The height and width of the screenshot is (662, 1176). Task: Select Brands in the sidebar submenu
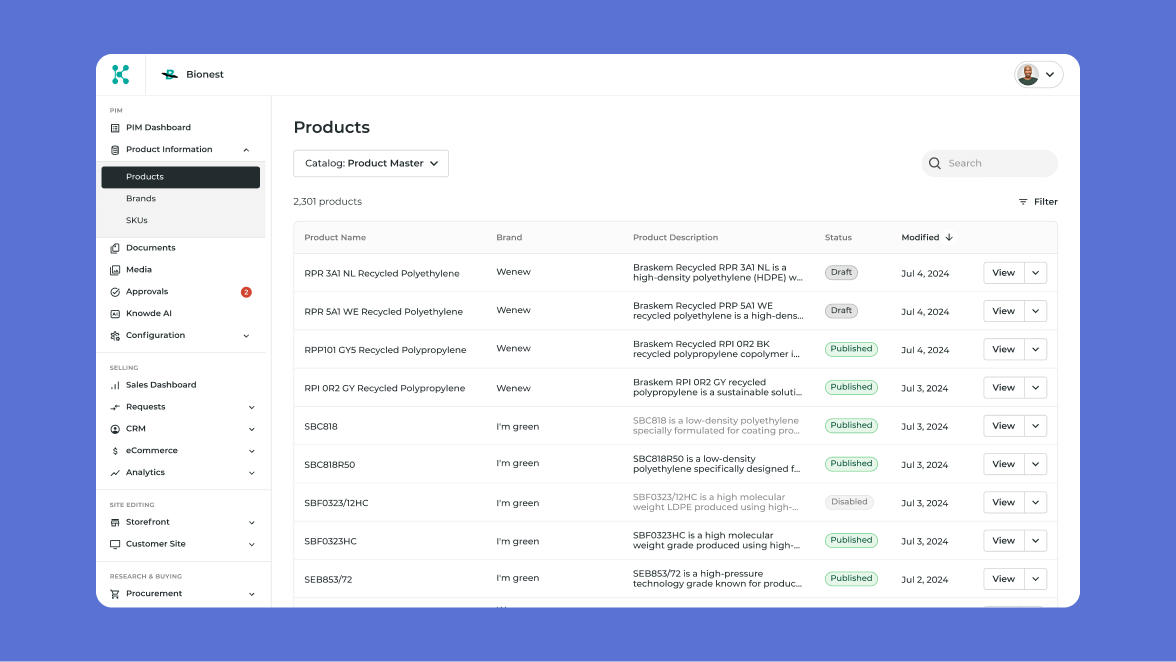(x=141, y=199)
